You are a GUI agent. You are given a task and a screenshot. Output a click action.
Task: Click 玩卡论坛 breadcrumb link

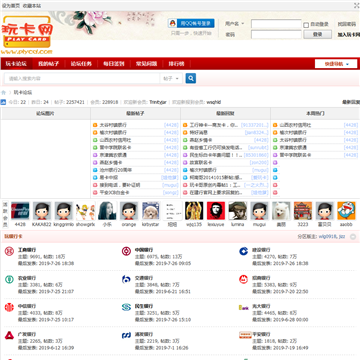(23, 92)
